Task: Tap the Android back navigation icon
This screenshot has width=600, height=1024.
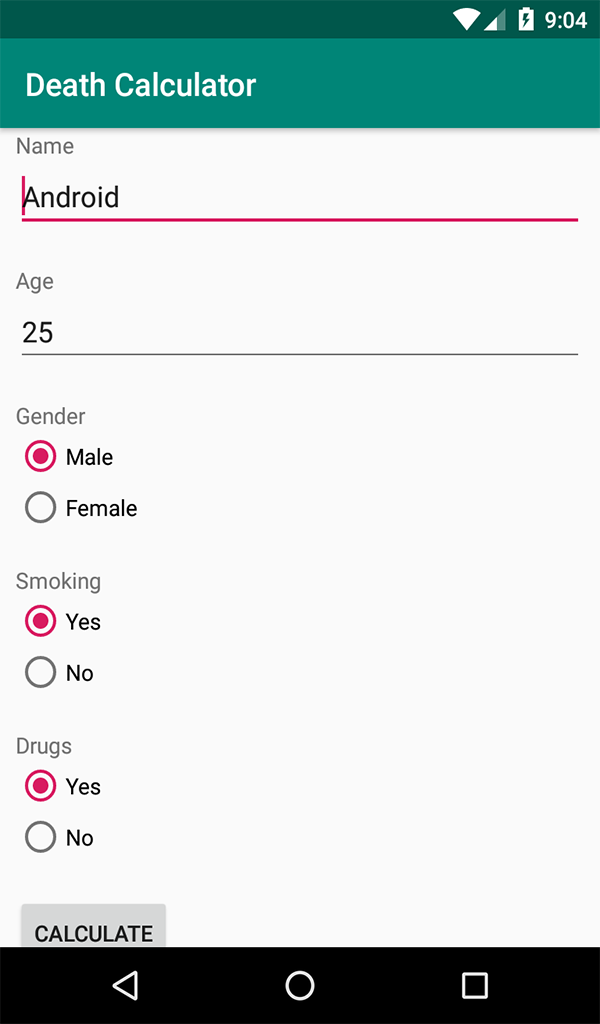Action: click(125, 986)
